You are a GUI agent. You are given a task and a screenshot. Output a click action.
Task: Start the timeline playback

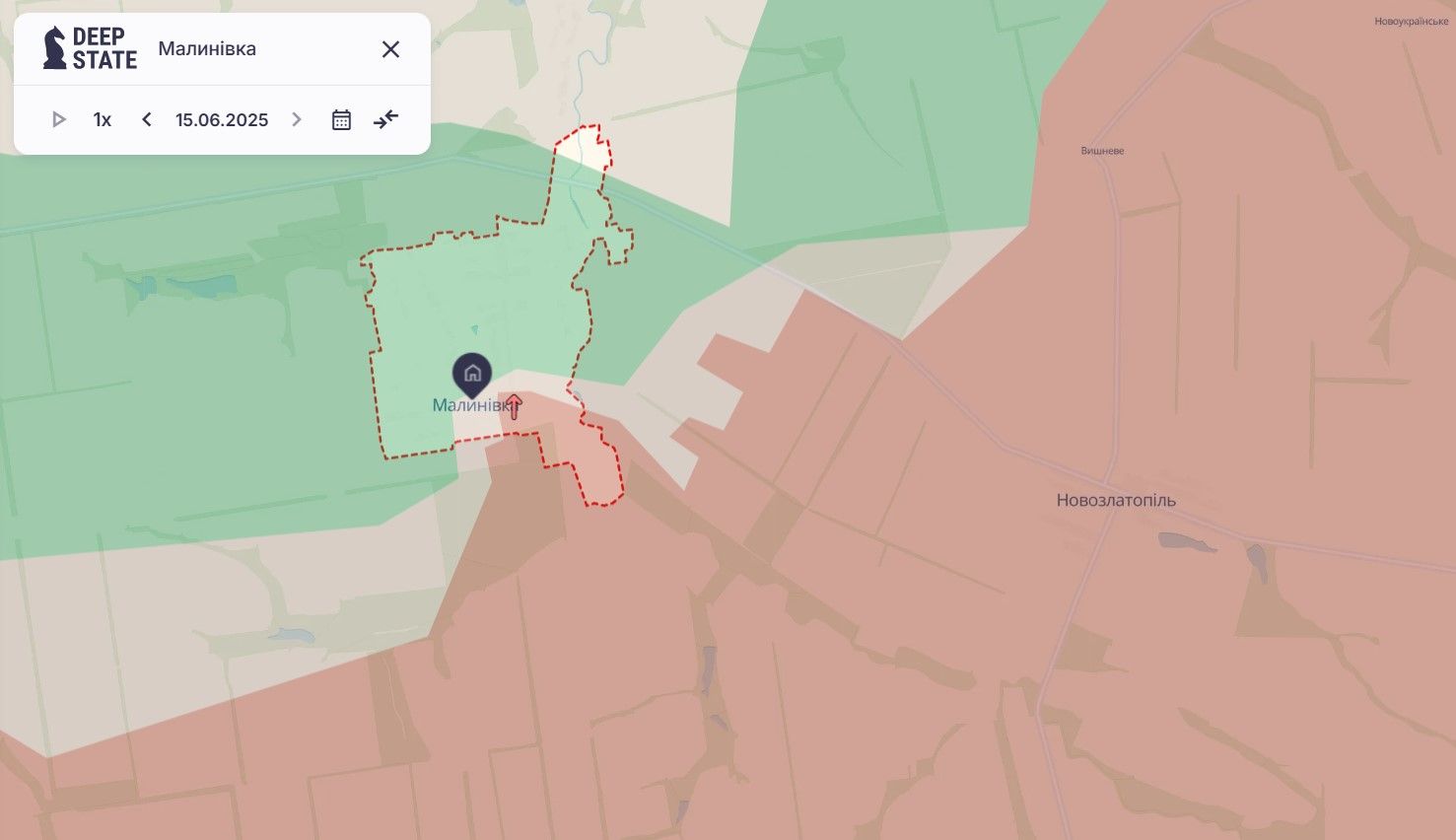(x=58, y=119)
